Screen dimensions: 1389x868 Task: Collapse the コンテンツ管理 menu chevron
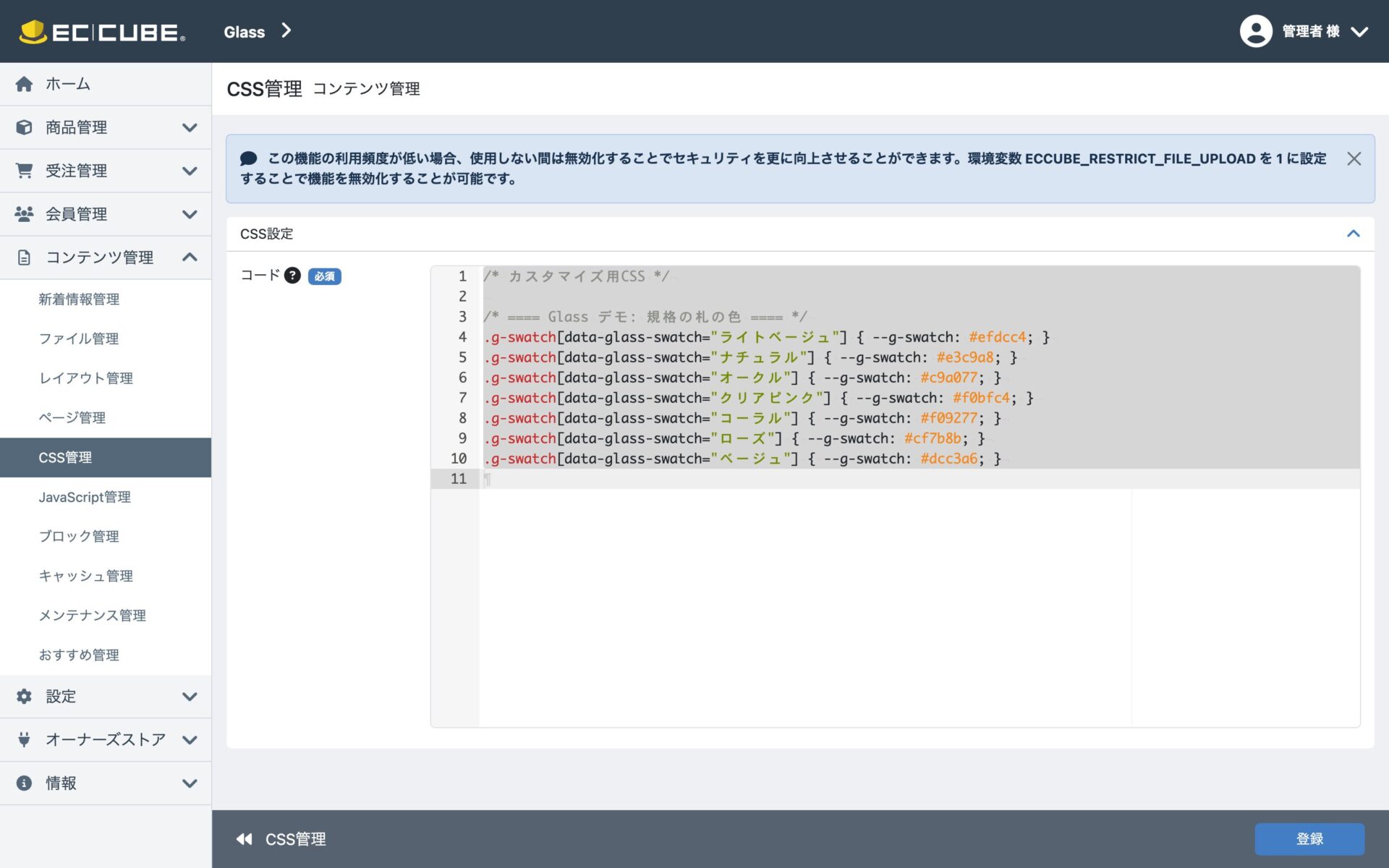[190, 257]
